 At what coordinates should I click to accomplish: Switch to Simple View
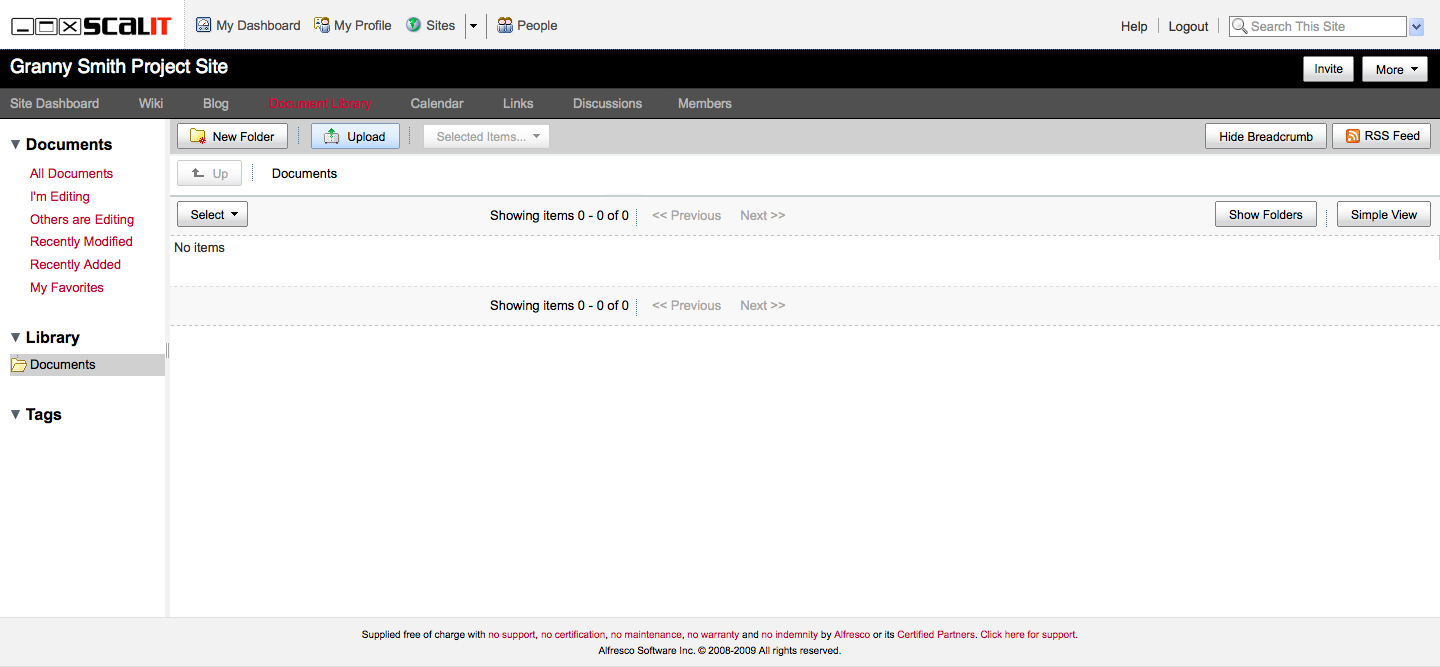[x=1384, y=214]
